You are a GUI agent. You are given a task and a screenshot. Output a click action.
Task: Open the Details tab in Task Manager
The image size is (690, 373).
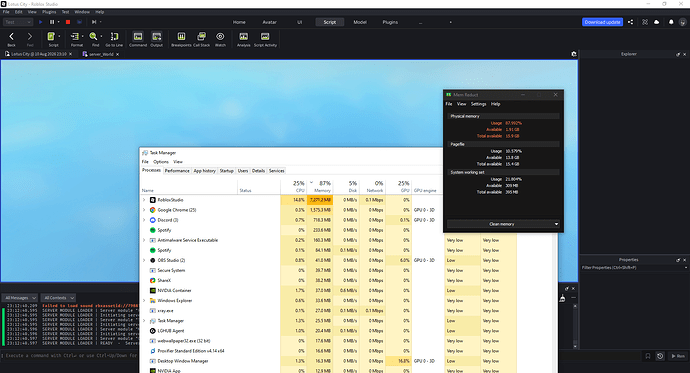tap(258, 171)
